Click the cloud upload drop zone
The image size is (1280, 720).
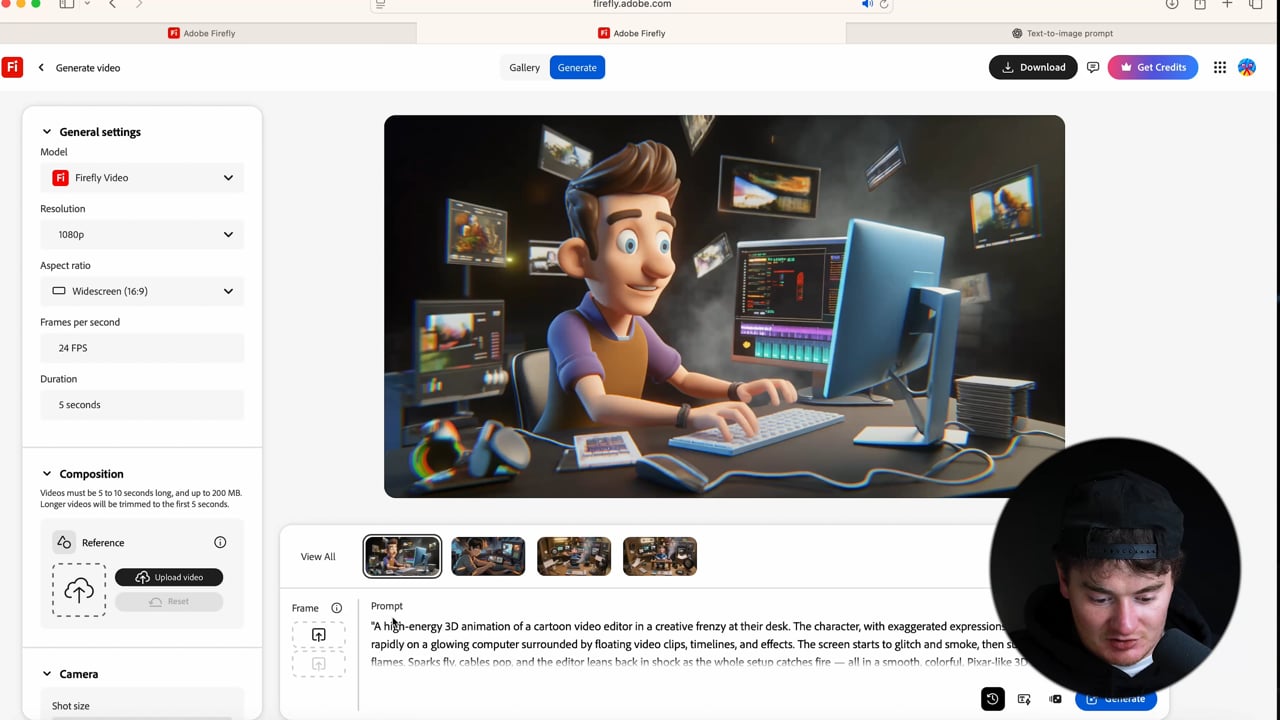(x=79, y=590)
